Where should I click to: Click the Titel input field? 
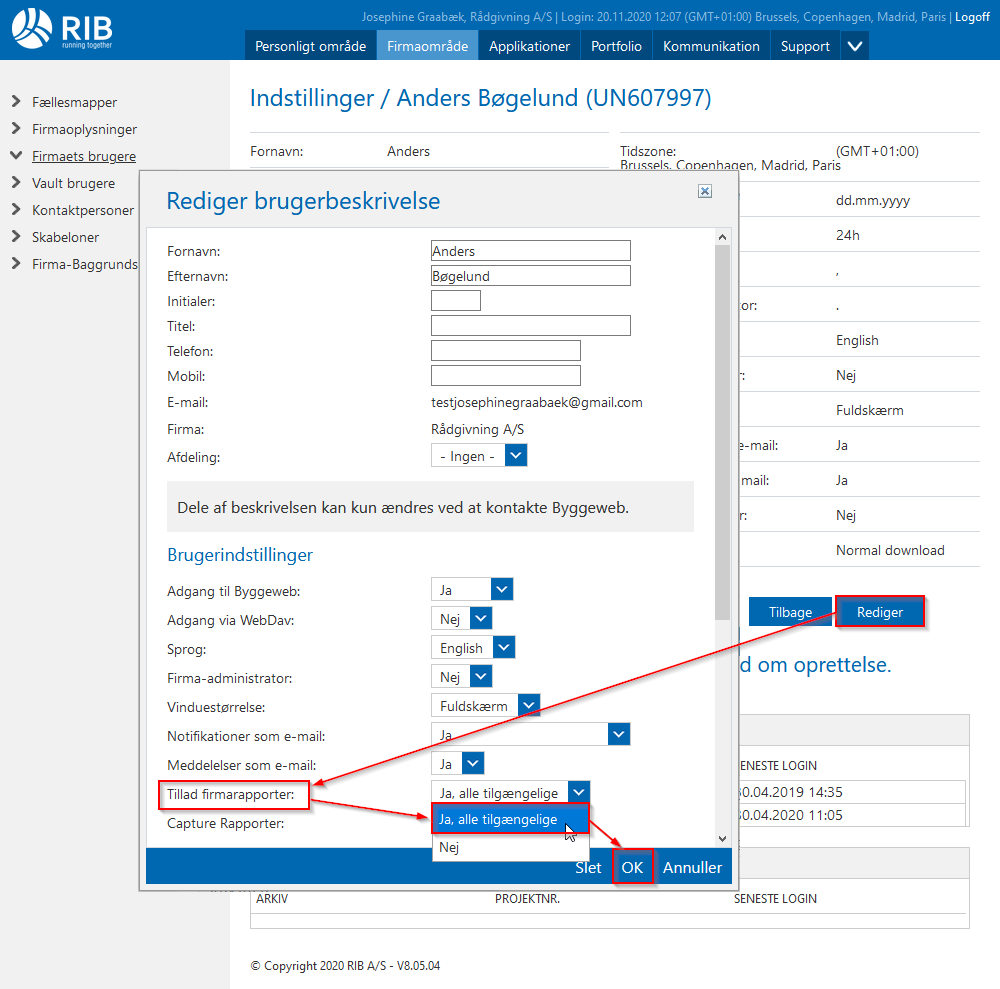click(x=530, y=326)
